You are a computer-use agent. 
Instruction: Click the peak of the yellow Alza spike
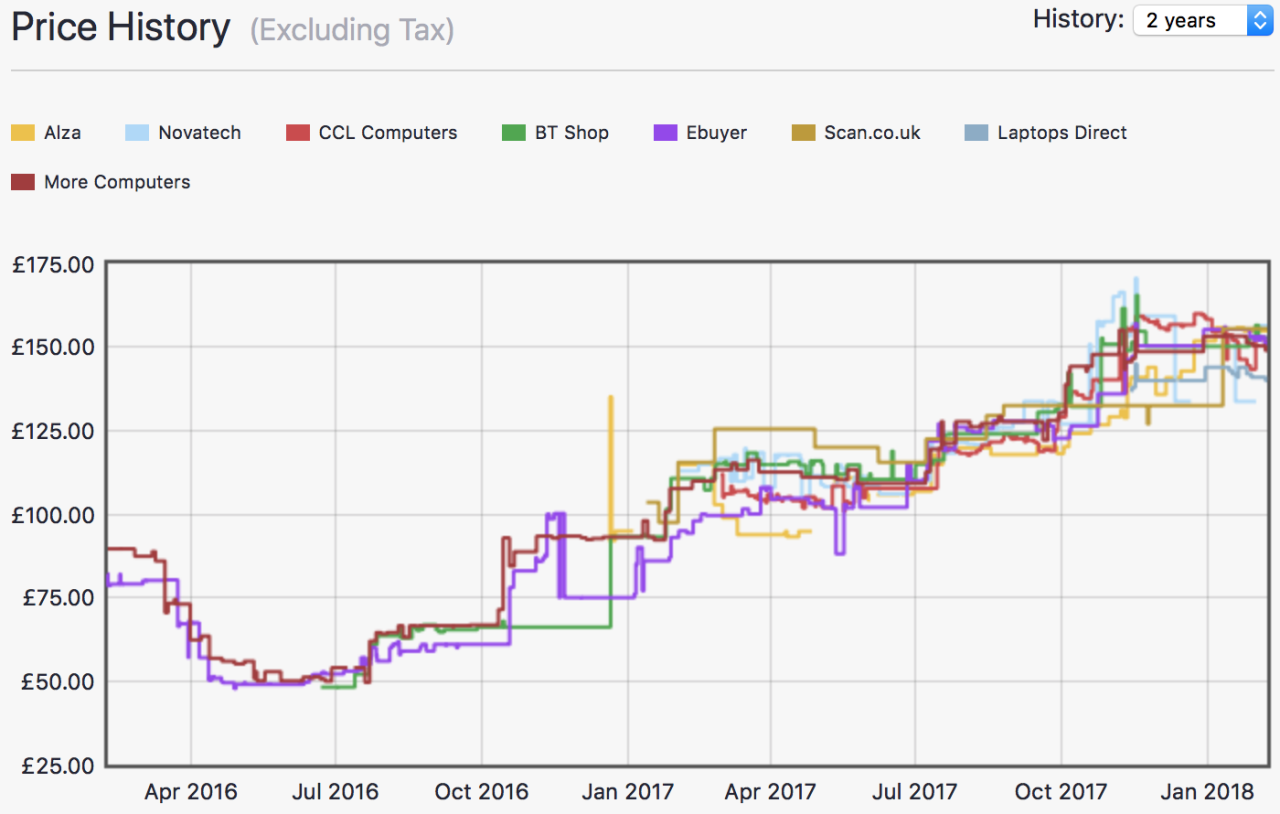(610, 398)
